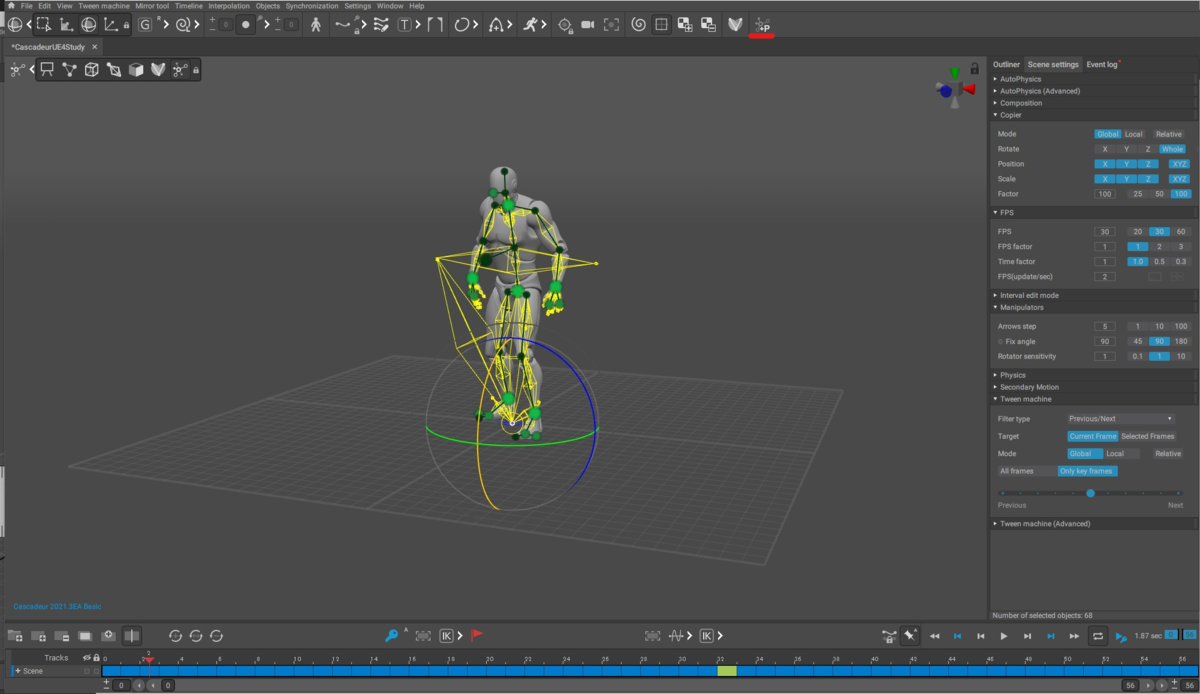Click the camera icon in top toolbar
Viewport: 1200px width, 694px height.
pyautogui.click(x=588, y=24)
